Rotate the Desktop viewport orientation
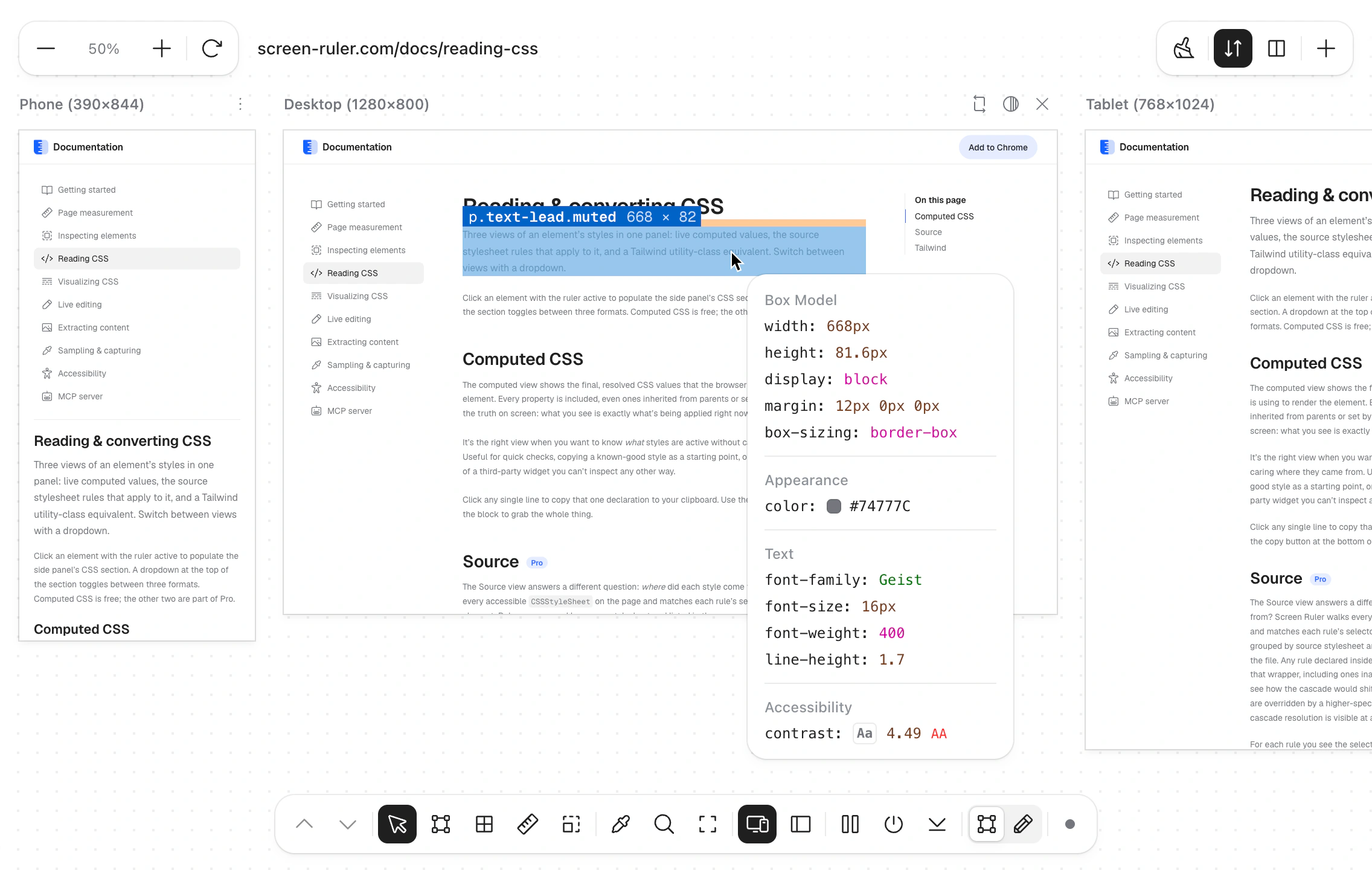 979,104
